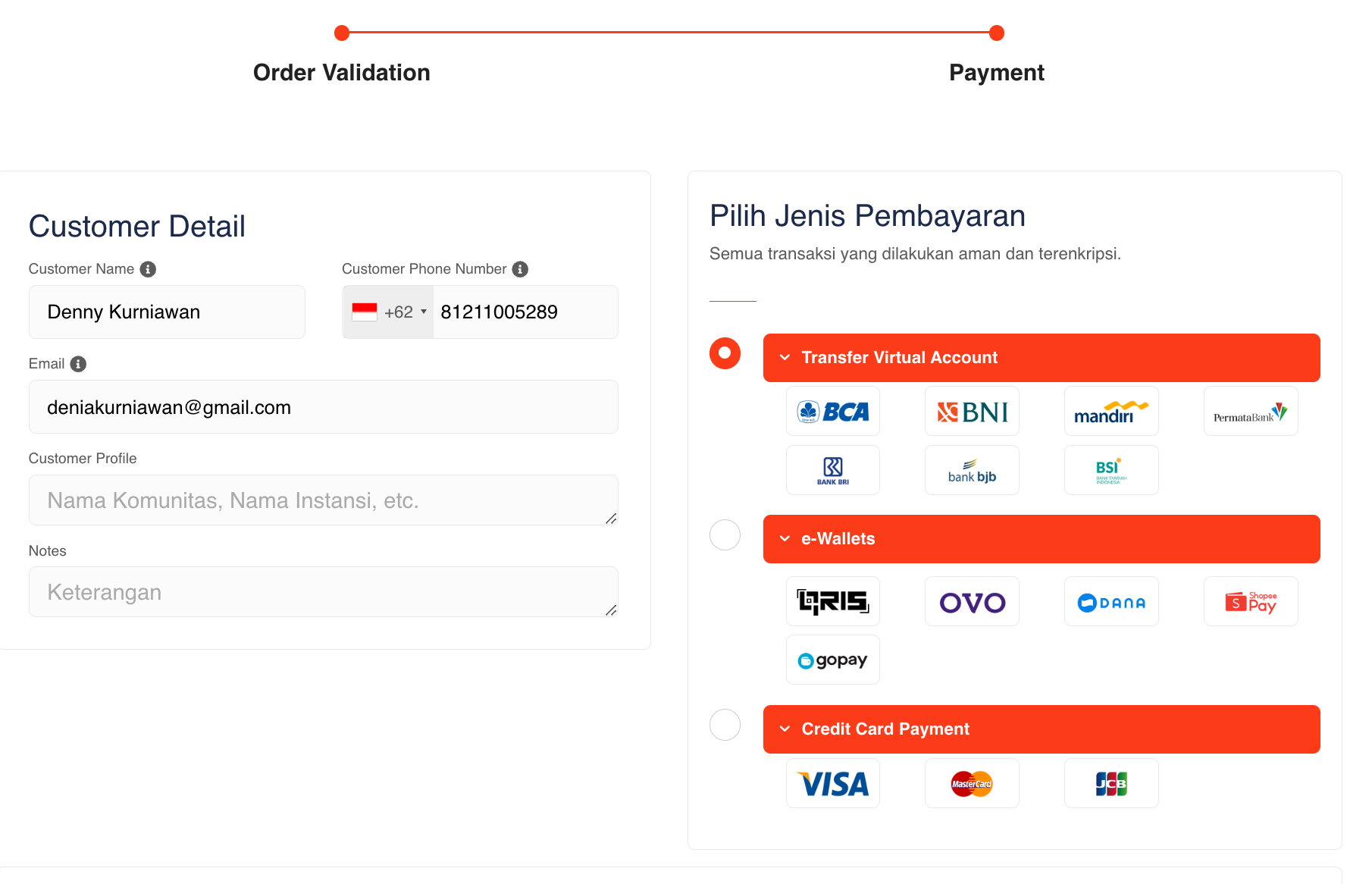Image resolution: width=1372 pixels, height=884 pixels.
Task: Click the Notes Keterangan text area
Action: pyautogui.click(x=324, y=591)
